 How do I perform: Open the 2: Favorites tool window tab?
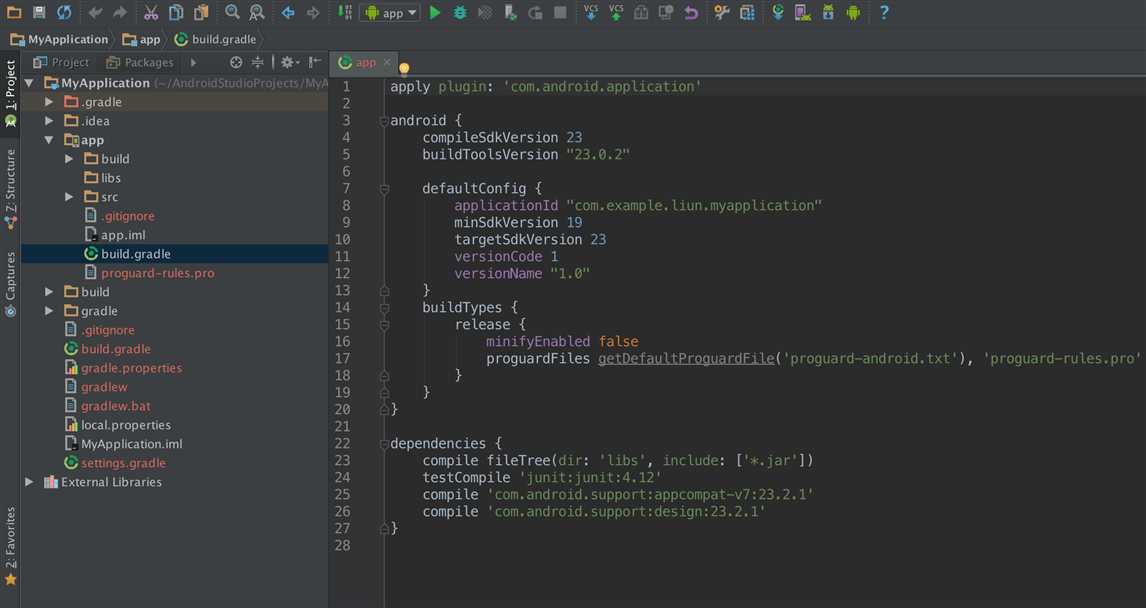point(10,547)
